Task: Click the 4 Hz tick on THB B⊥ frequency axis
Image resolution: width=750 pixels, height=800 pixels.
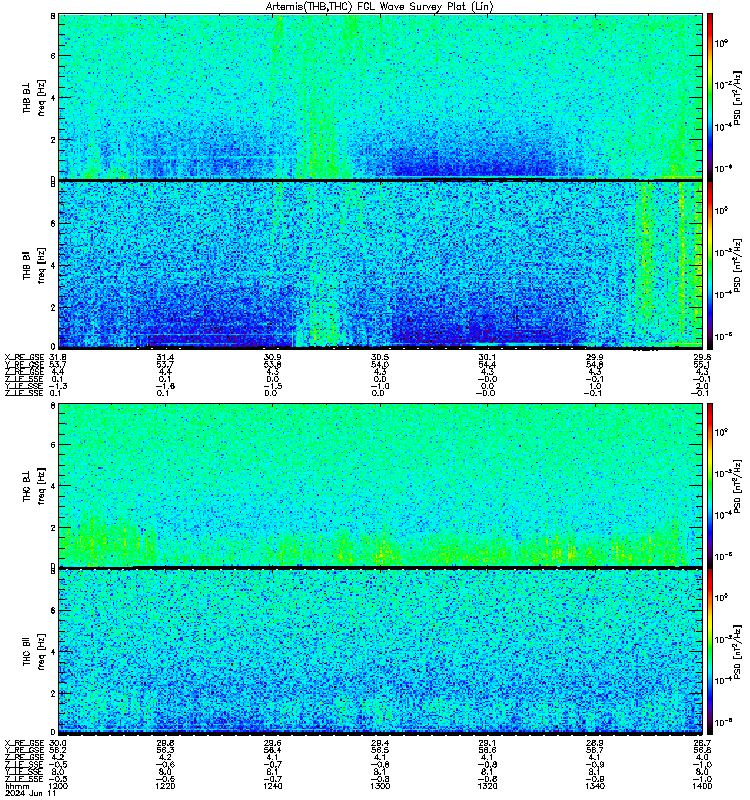Action: [x=53, y=97]
